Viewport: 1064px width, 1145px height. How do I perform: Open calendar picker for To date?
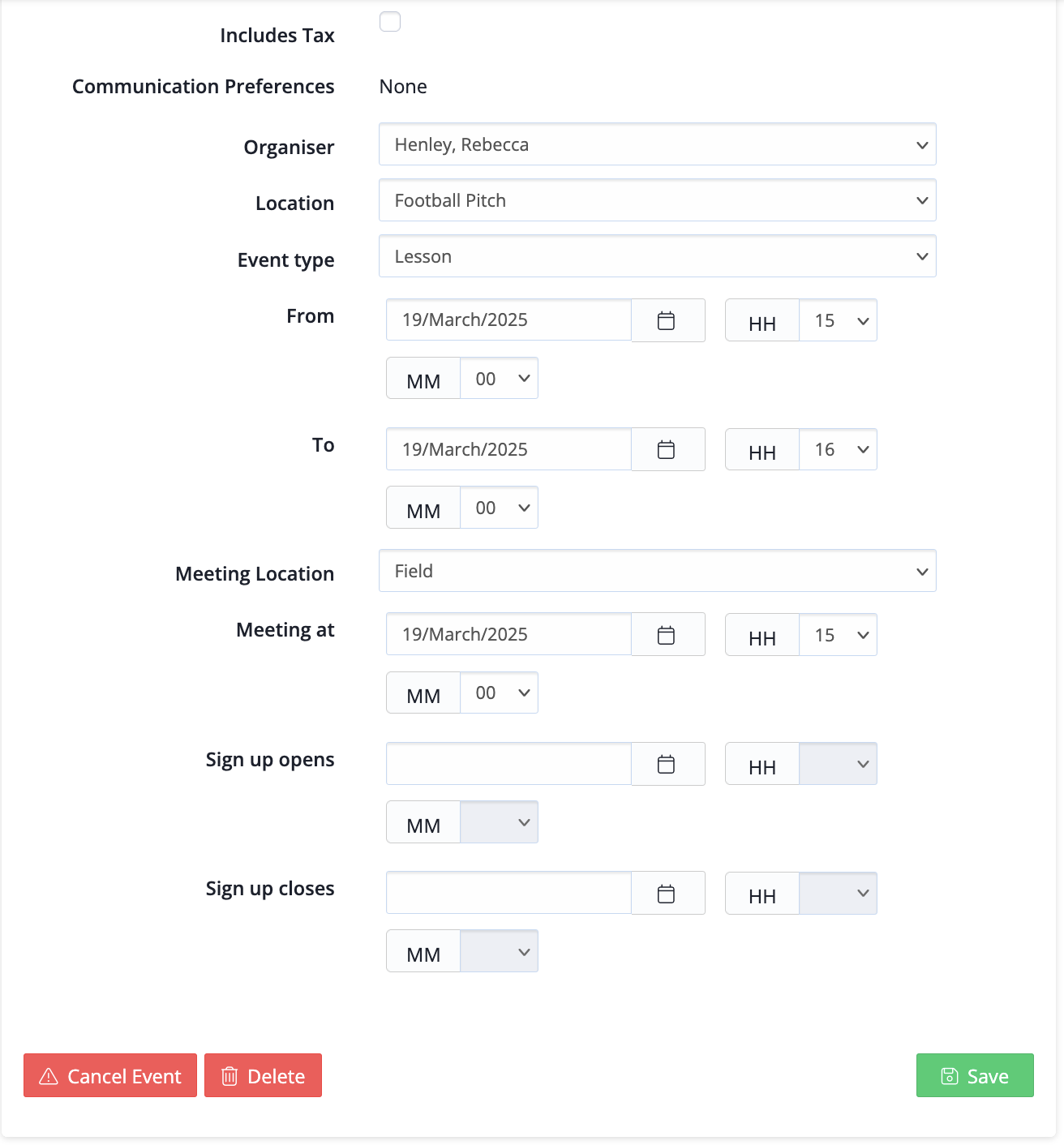(x=667, y=449)
